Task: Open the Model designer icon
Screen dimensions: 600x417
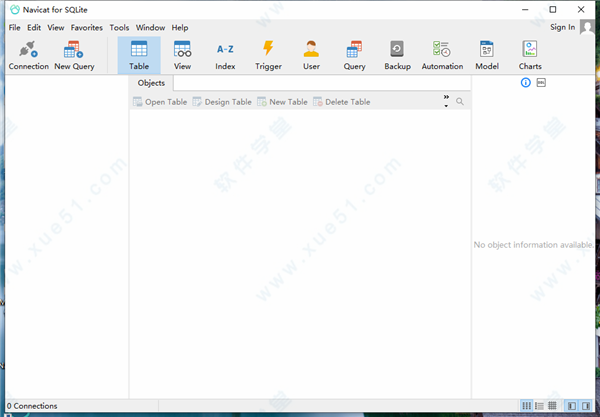Action: tap(487, 54)
